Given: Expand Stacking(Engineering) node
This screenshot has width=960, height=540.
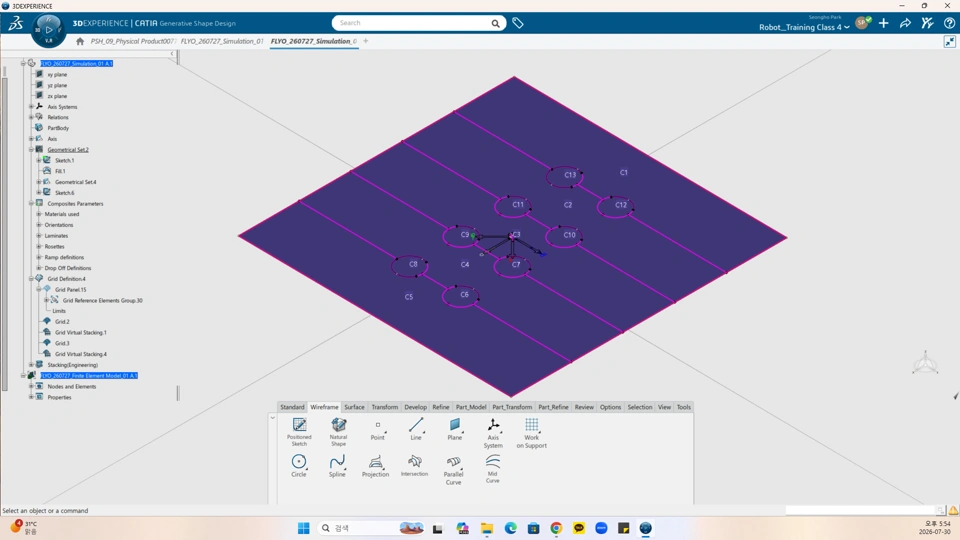Looking at the screenshot, I should [x=31, y=365].
